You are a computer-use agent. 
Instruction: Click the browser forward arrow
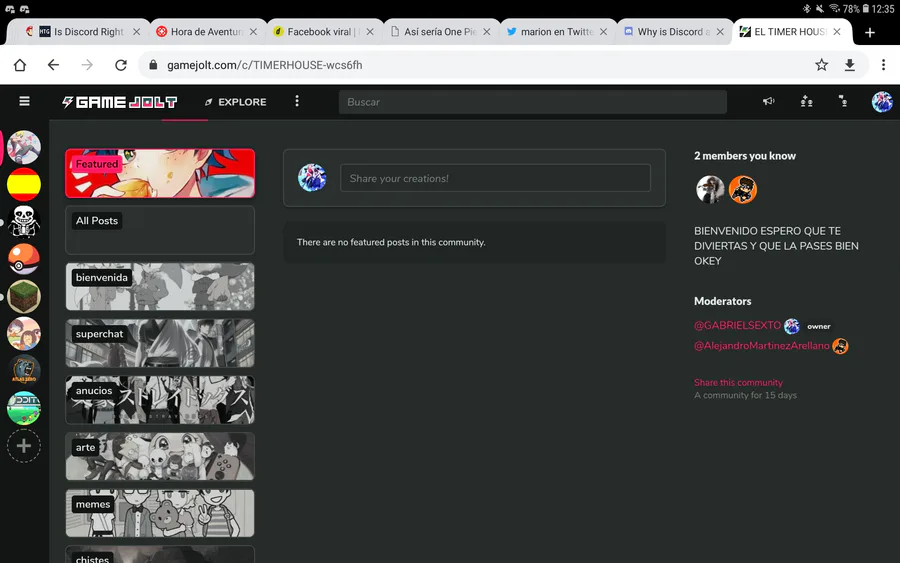pos(87,65)
